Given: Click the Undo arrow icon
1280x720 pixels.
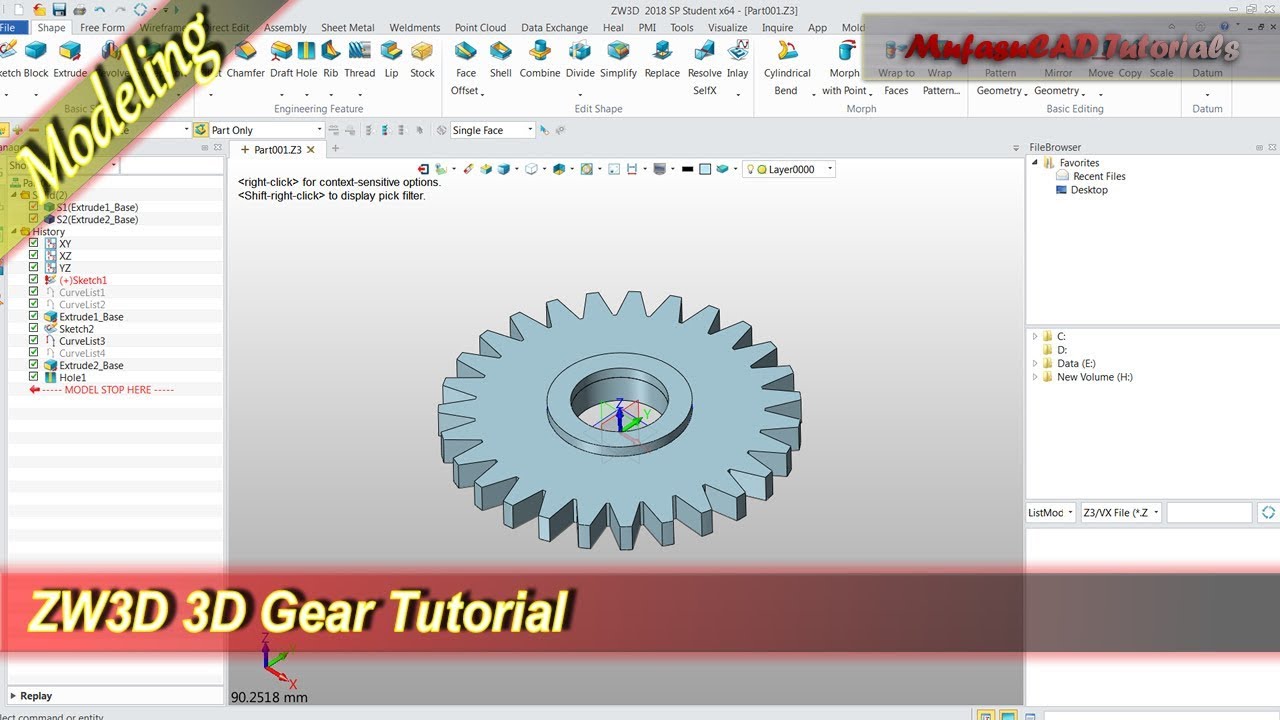Looking at the screenshot, I should (x=100, y=9).
